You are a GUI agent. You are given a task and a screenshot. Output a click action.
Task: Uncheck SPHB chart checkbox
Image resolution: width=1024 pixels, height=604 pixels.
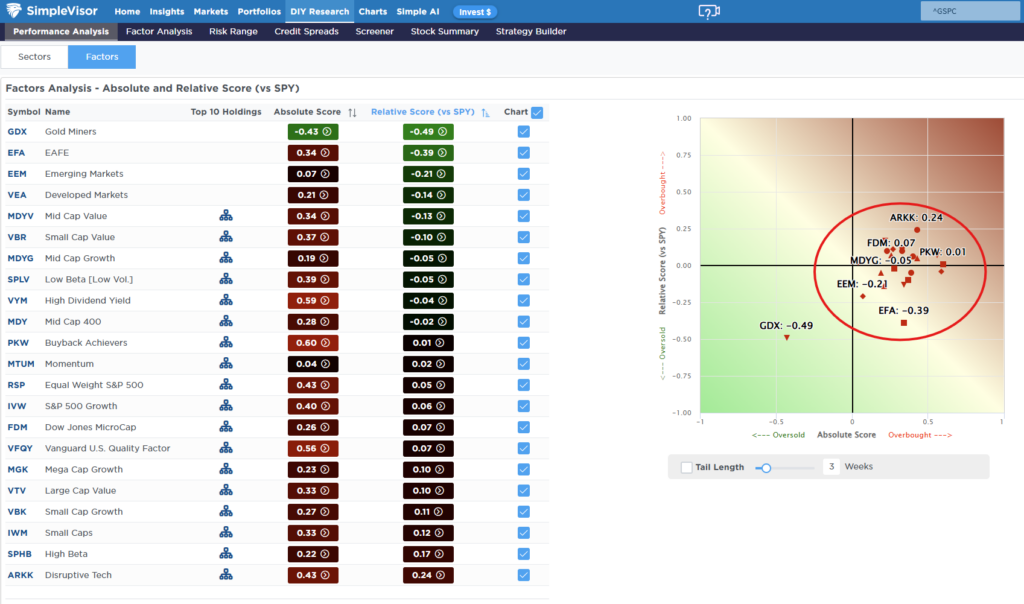(x=524, y=554)
